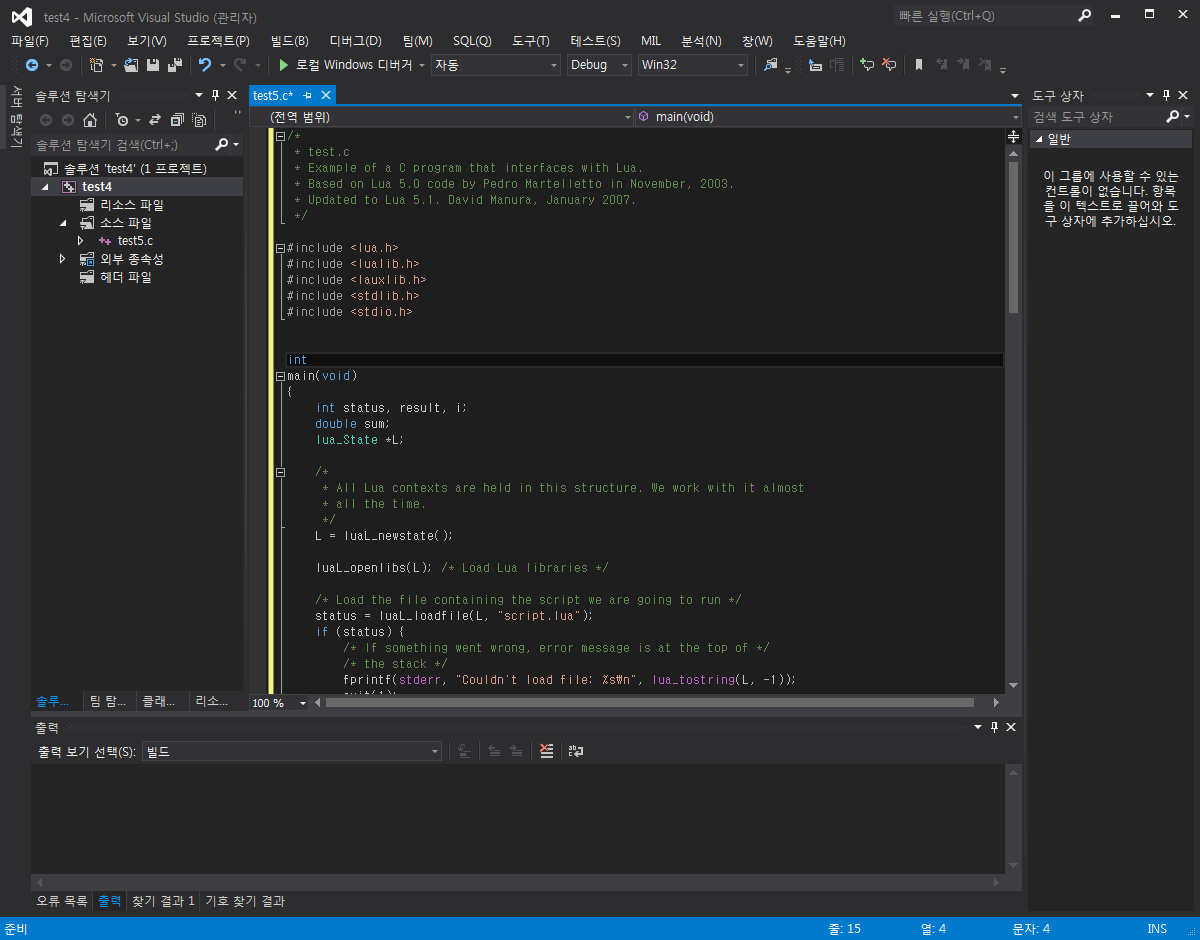Clear all output with red X icon
1200x940 pixels.
tap(546, 751)
